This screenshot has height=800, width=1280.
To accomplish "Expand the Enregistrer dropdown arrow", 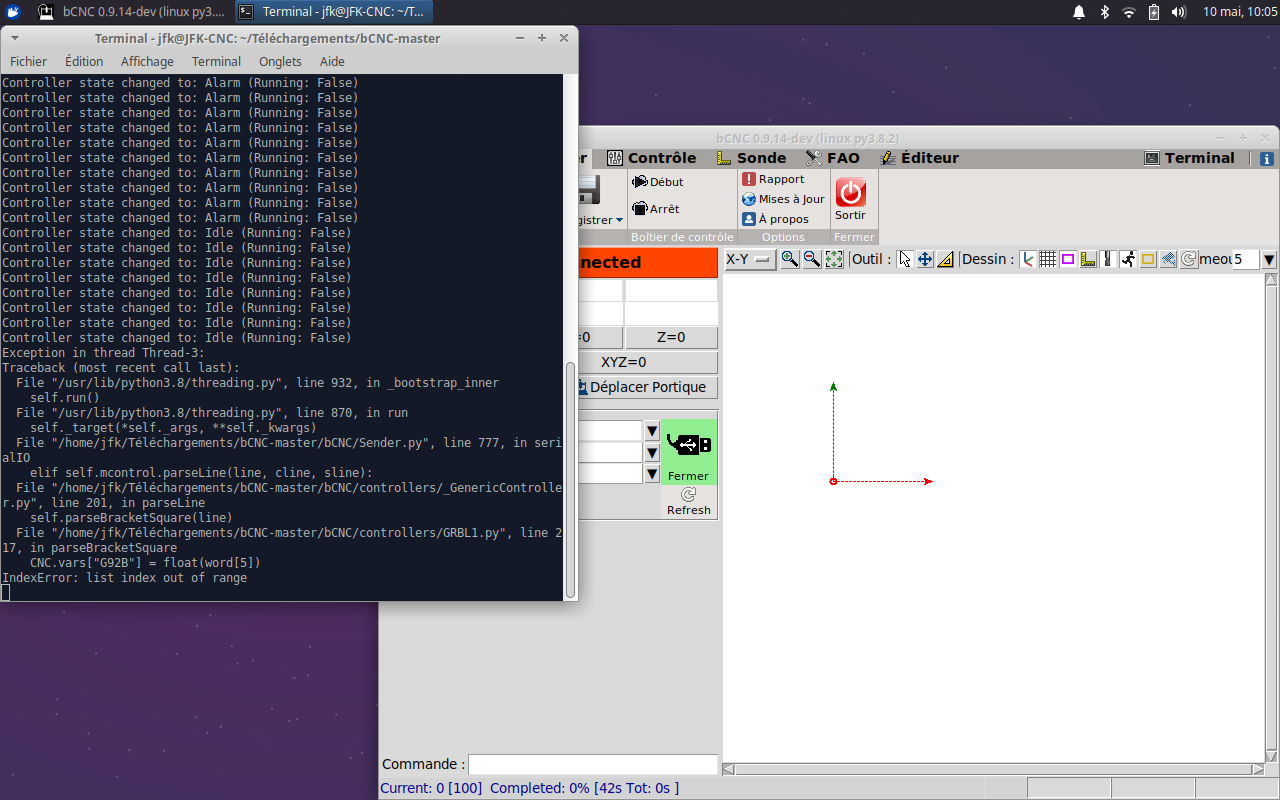I will pyautogui.click(x=619, y=220).
